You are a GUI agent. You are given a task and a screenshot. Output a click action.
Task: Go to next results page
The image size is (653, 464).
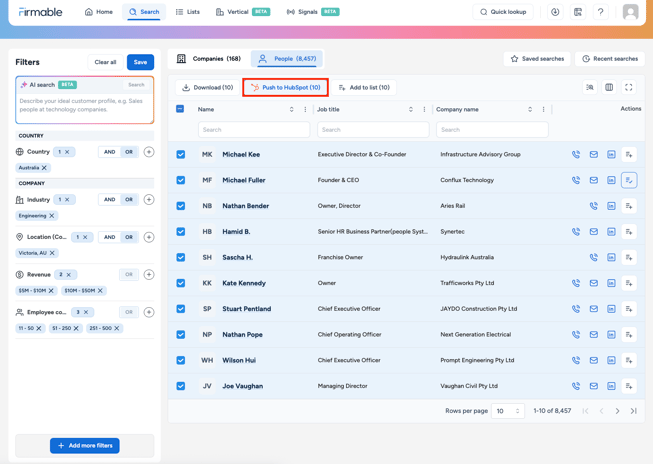tap(617, 411)
